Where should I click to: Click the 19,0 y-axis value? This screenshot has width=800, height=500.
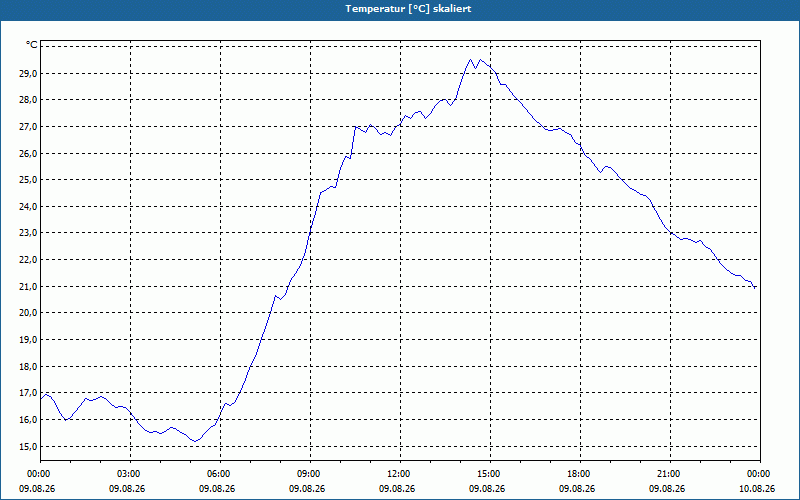[x=29, y=340]
